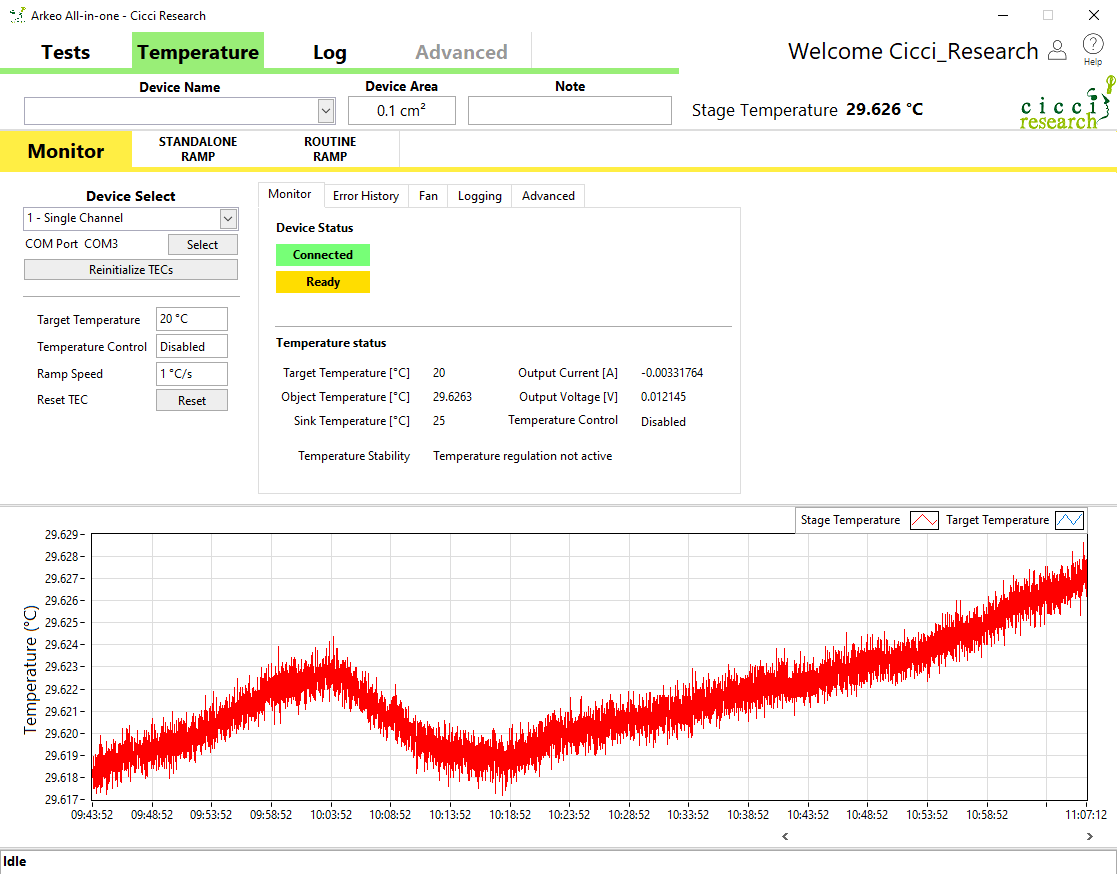Click the user account icon beside Welcome Cicci_Research

coord(1057,50)
